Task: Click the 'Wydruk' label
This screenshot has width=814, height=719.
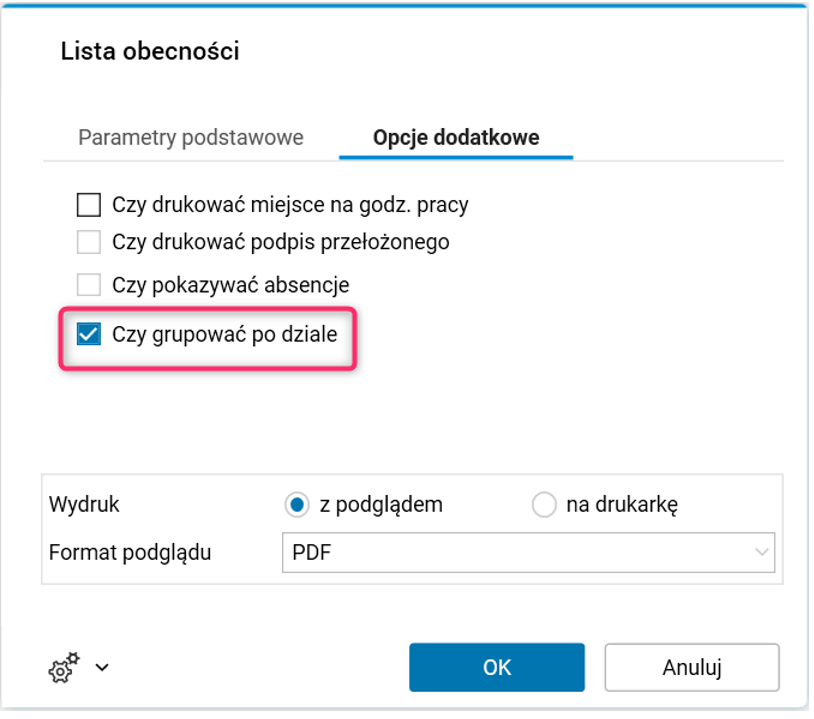Action: 84,505
